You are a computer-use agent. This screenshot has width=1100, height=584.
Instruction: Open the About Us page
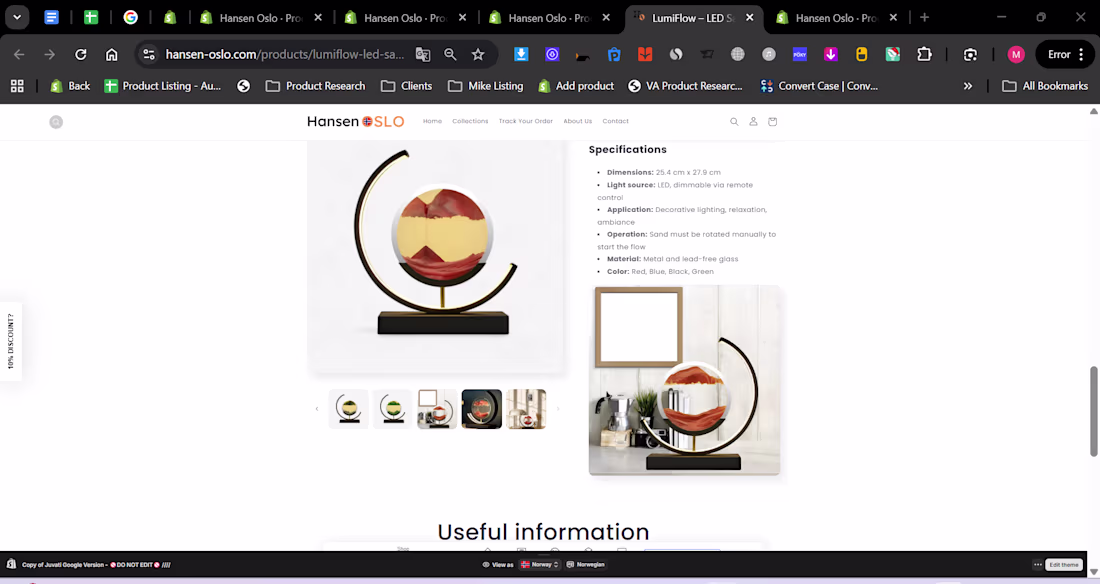pyautogui.click(x=577, y=121)
